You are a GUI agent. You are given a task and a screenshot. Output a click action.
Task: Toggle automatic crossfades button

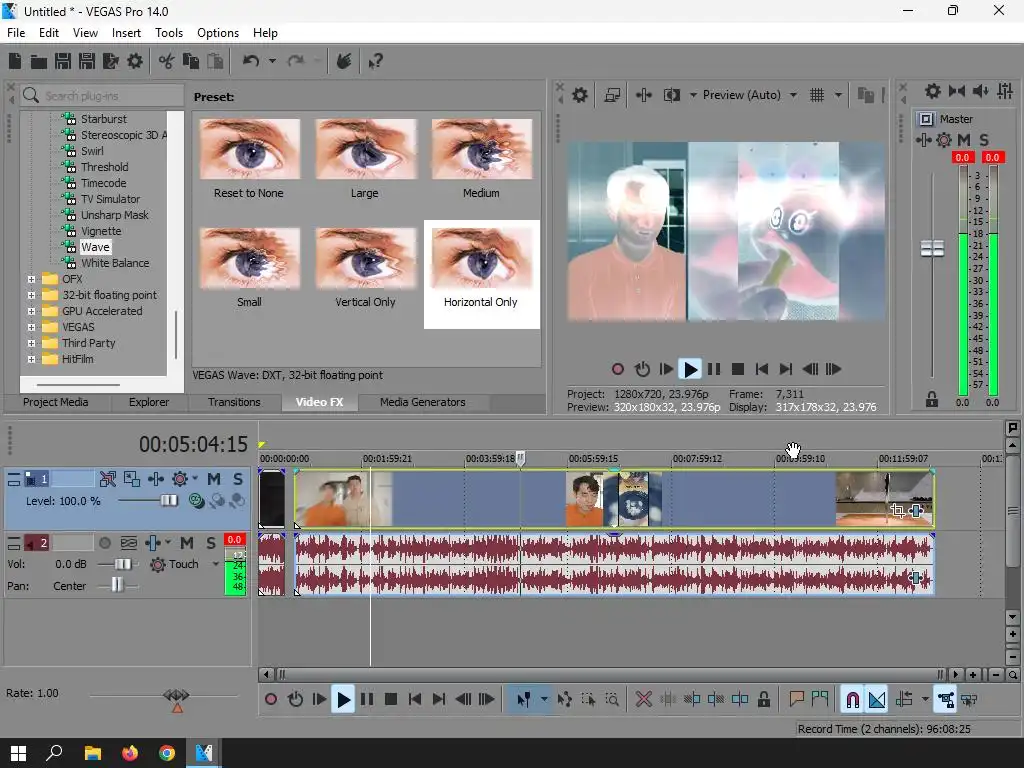[877, 699]
